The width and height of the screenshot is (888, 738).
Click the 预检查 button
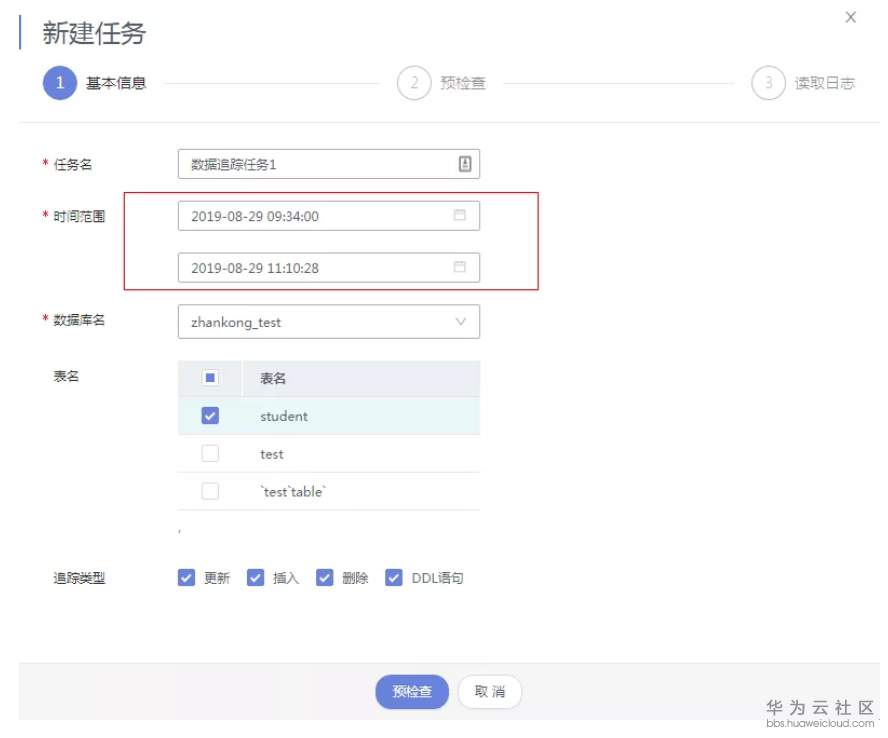[412, 692]
